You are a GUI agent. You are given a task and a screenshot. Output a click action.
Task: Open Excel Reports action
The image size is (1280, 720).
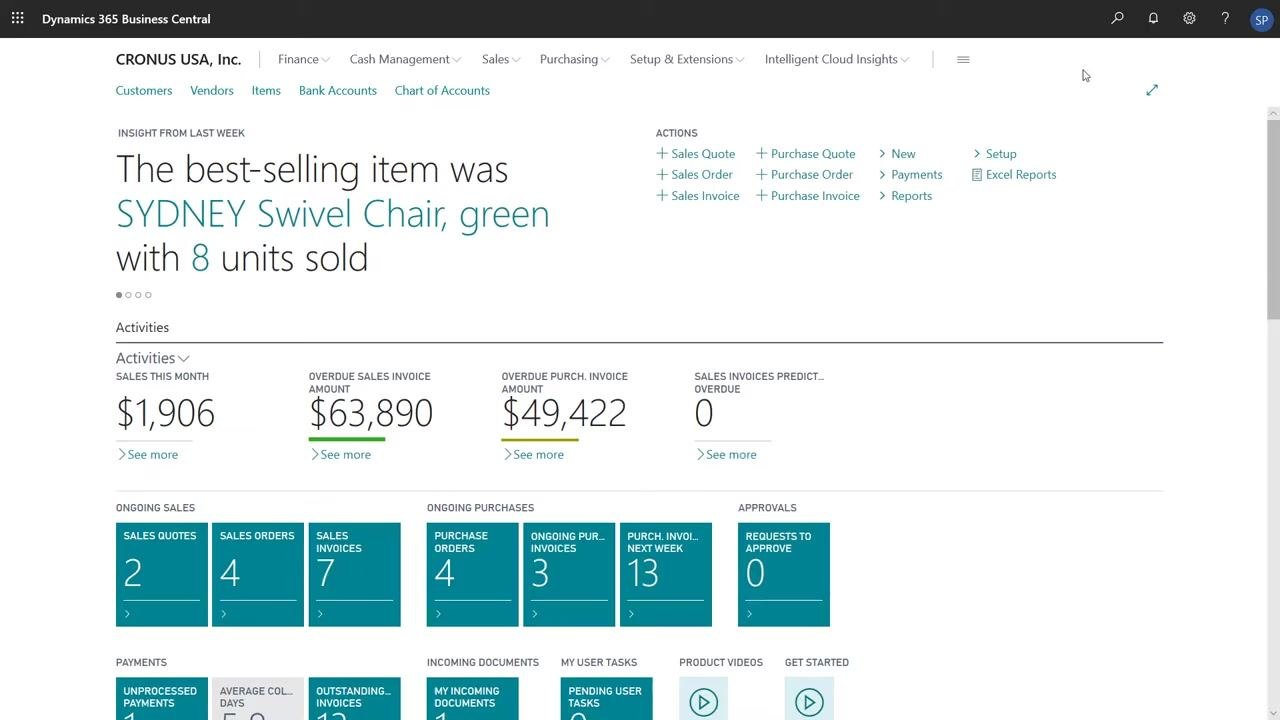pyautogui.click(x=1014, y=174)
